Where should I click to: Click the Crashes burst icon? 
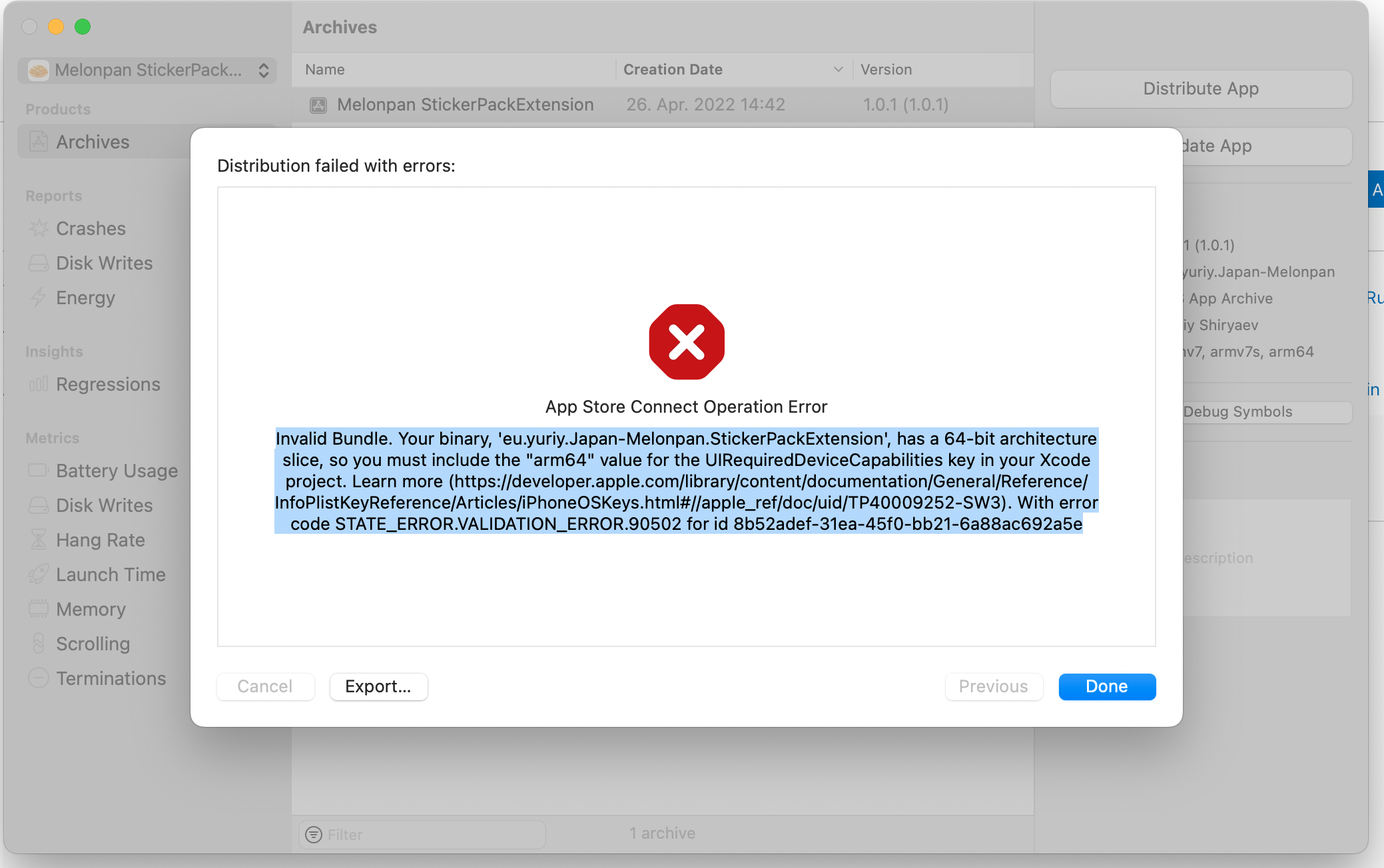[x=39, y=228]
